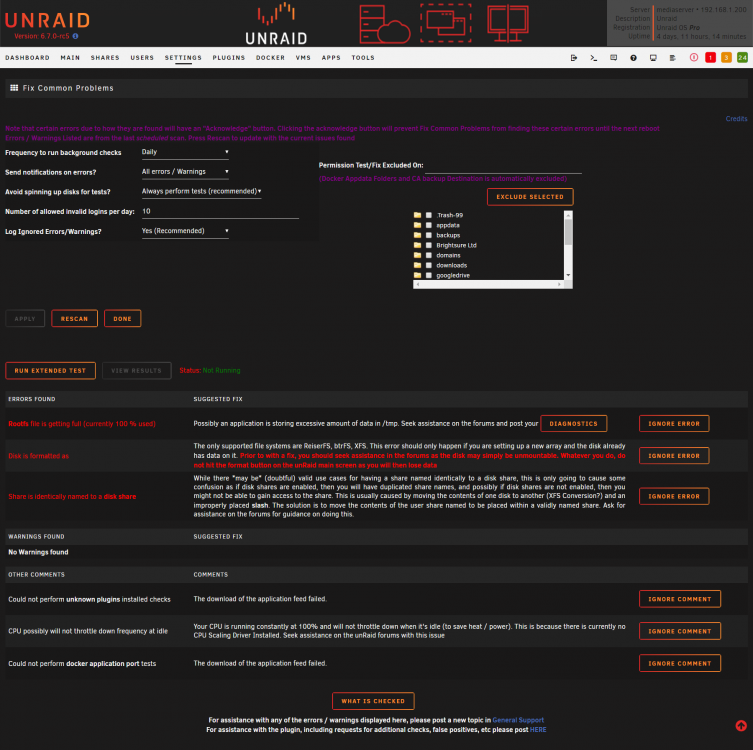Open the General Support link

point(518,720)
